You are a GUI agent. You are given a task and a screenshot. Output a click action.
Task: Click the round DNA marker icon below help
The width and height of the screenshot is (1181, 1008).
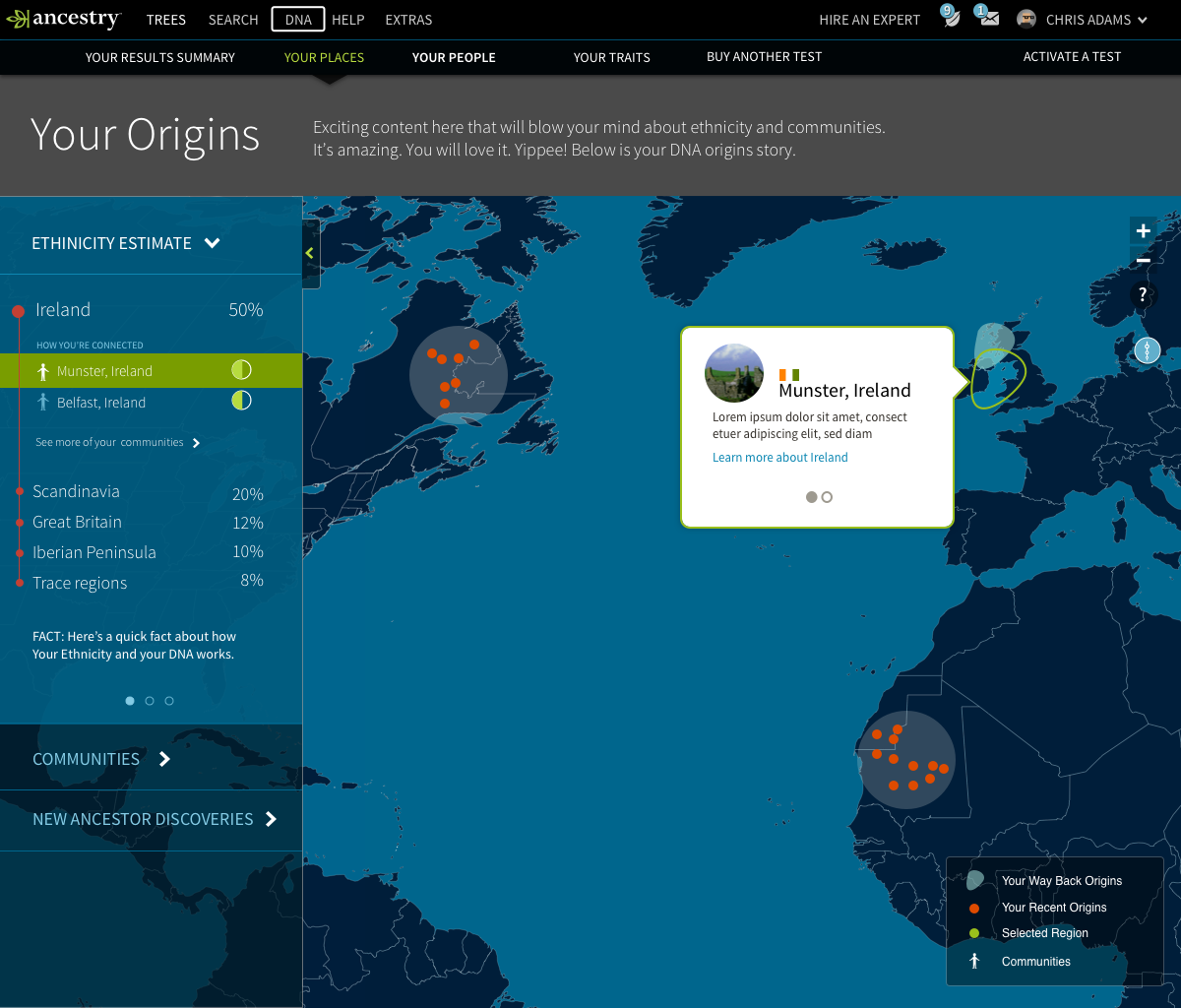(1148, 350)
